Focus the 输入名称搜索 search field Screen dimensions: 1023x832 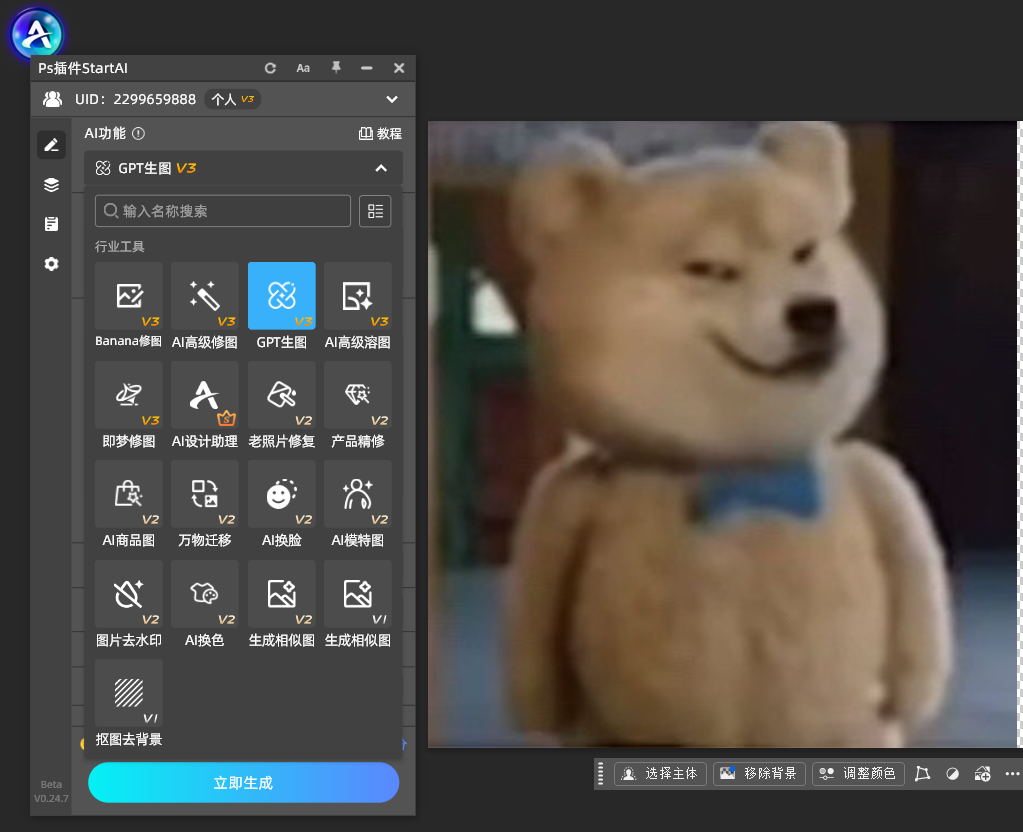(x=222, y=211)
